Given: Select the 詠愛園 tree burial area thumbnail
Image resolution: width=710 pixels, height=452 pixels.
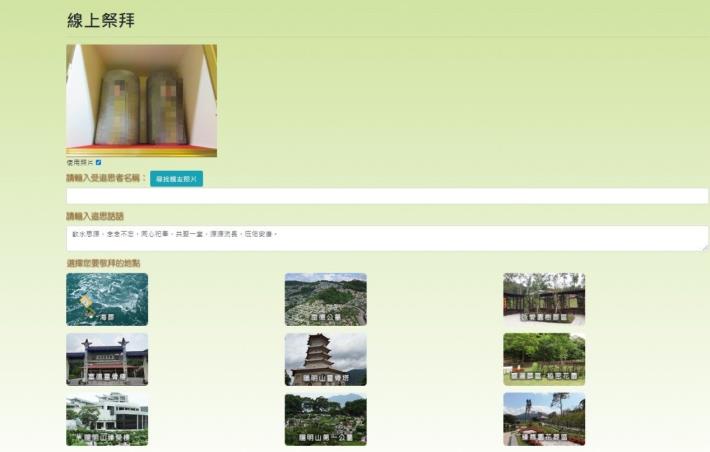Looking at the screenshot, I should pos(543,299).
